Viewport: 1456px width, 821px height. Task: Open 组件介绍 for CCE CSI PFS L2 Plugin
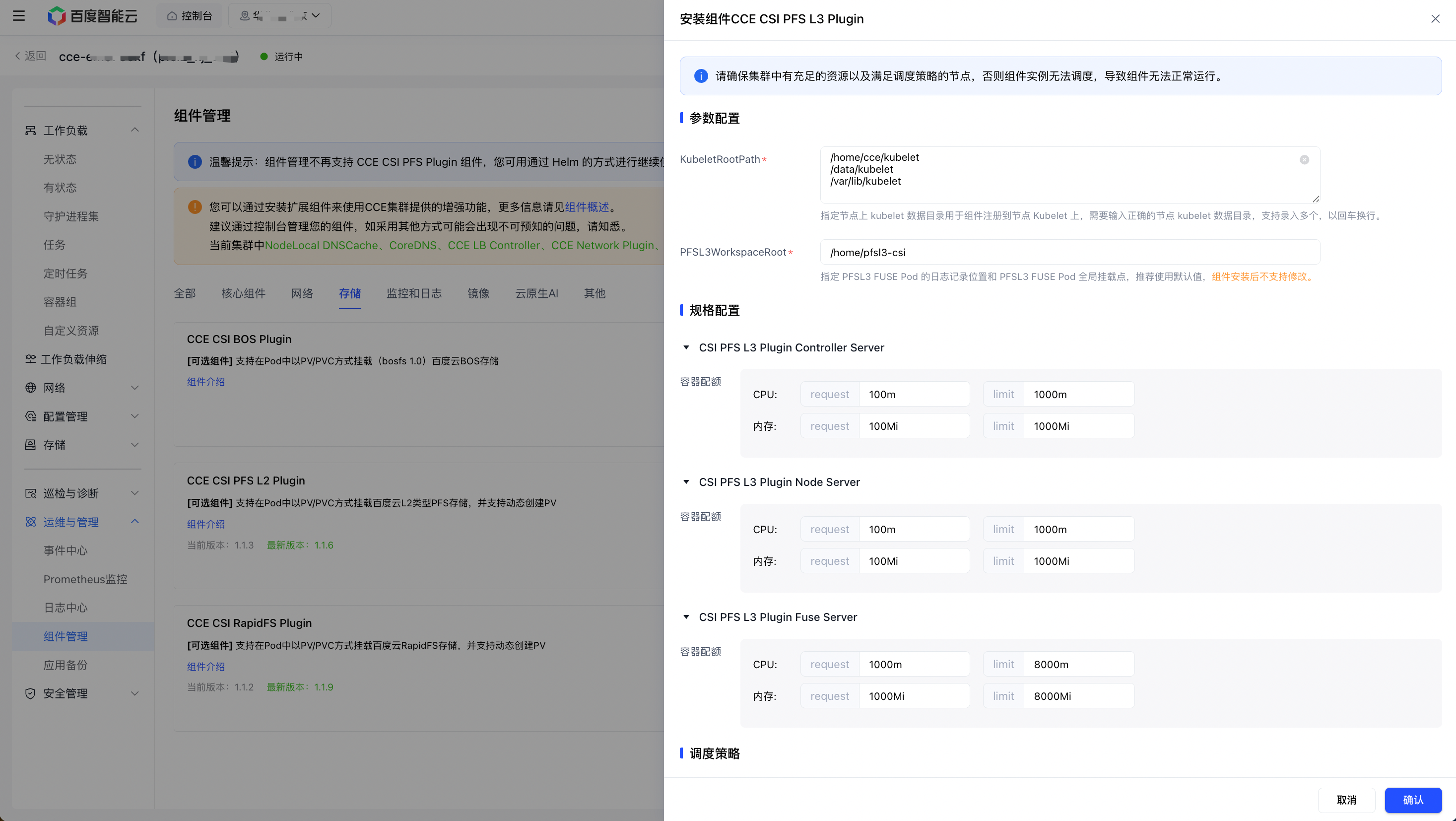206,524
